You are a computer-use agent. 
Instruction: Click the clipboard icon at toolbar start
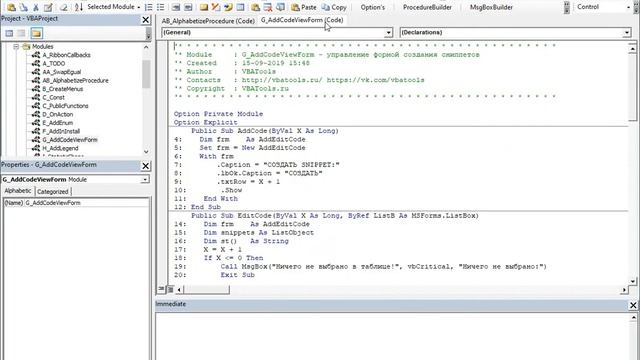click(x=11, y=7)
